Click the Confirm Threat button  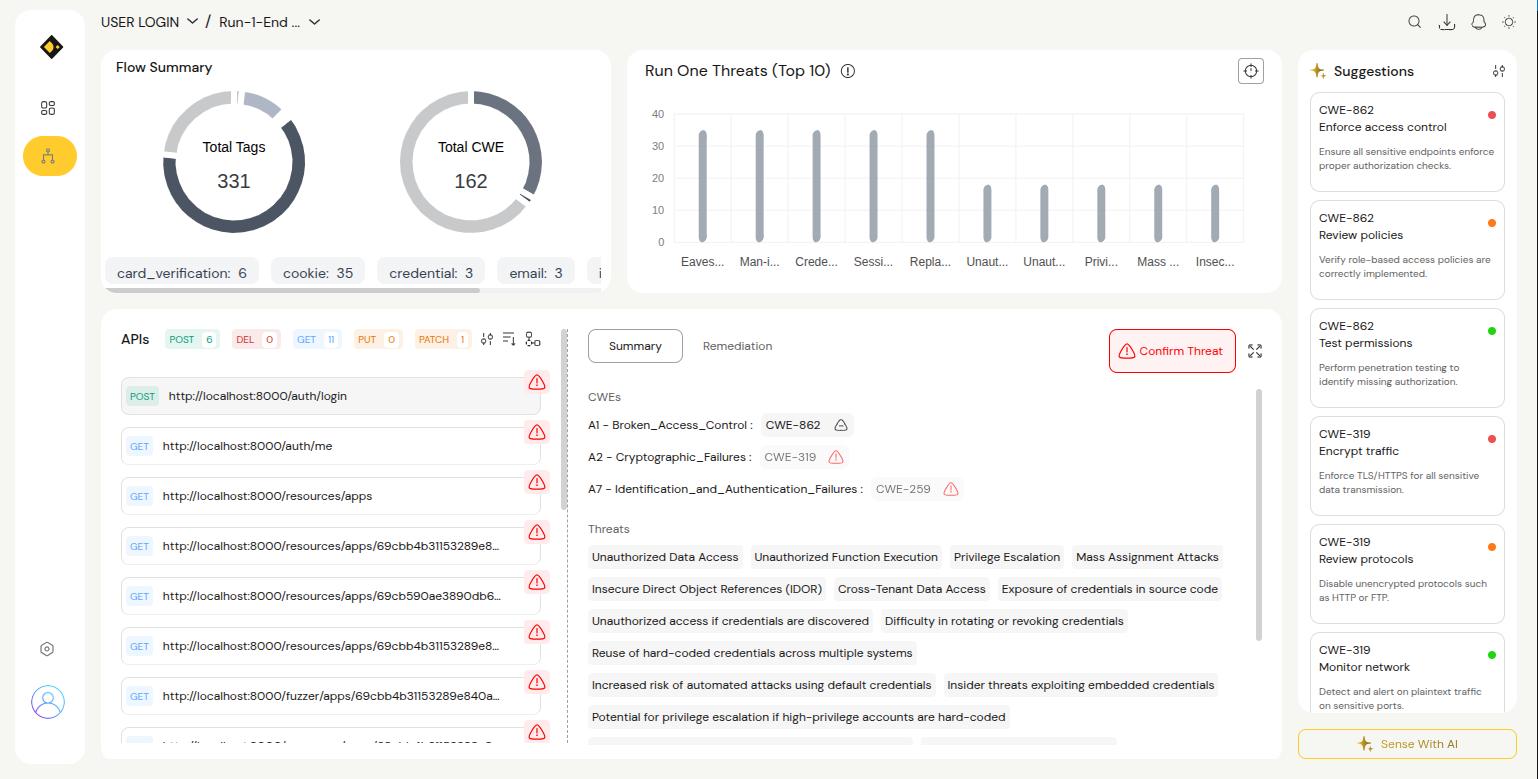point(1172,351)
